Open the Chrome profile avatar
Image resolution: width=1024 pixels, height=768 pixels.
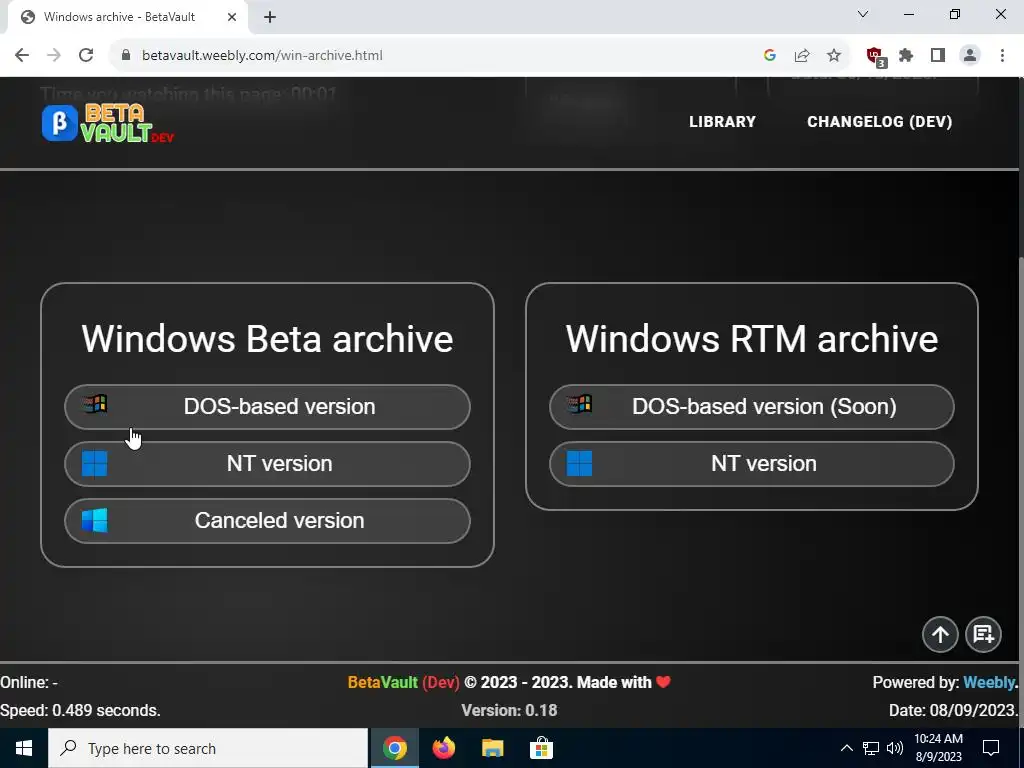970,56
